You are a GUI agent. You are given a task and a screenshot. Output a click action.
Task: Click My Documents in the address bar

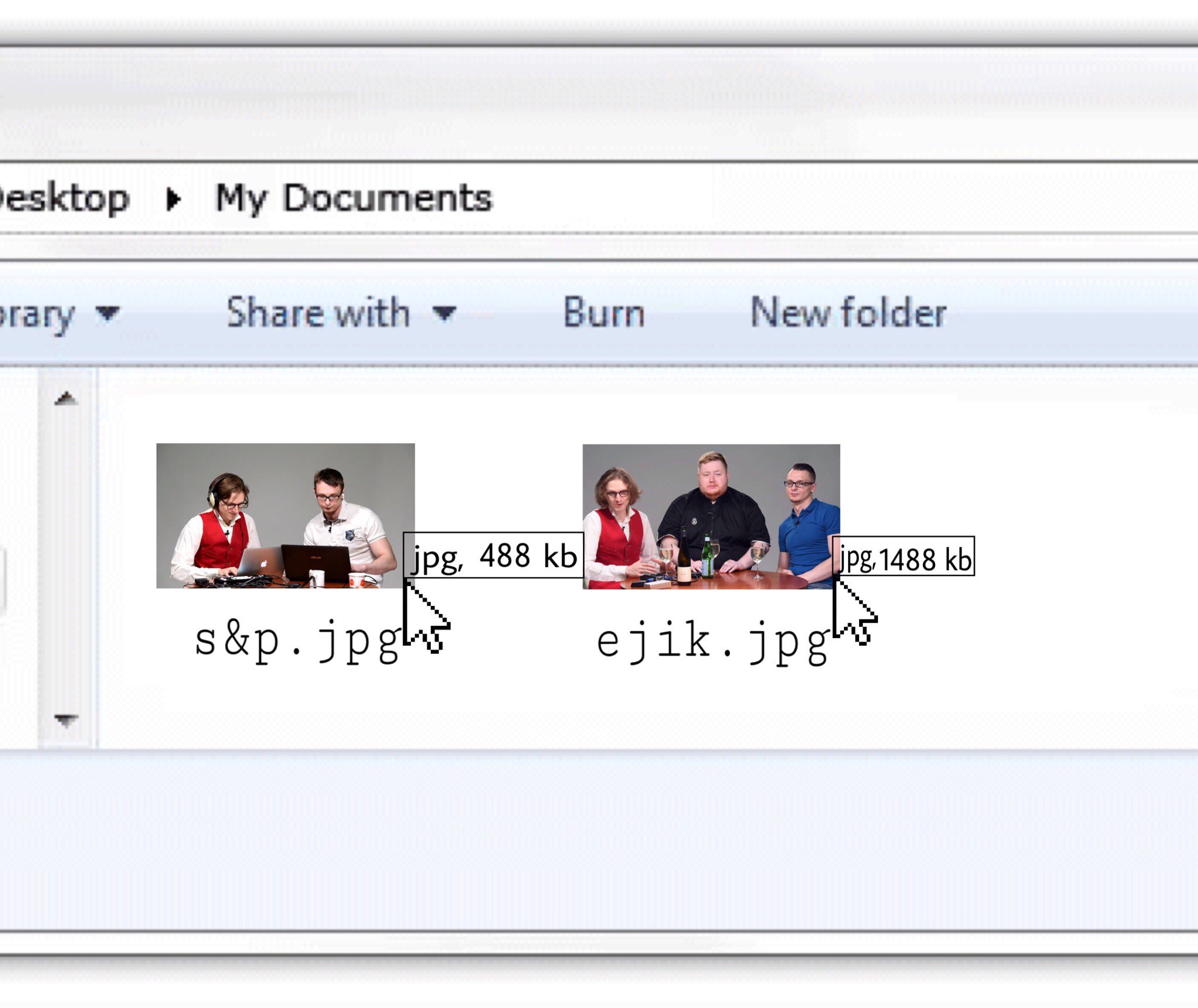[x=354, y=199]
